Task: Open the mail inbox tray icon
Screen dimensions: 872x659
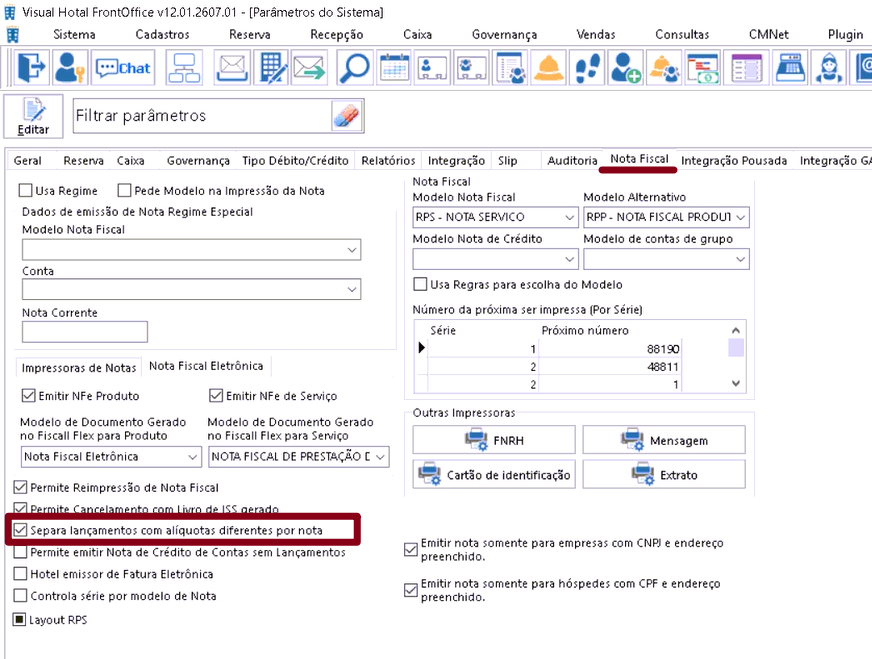Action: pyautogui.click(x=232, y=67)
